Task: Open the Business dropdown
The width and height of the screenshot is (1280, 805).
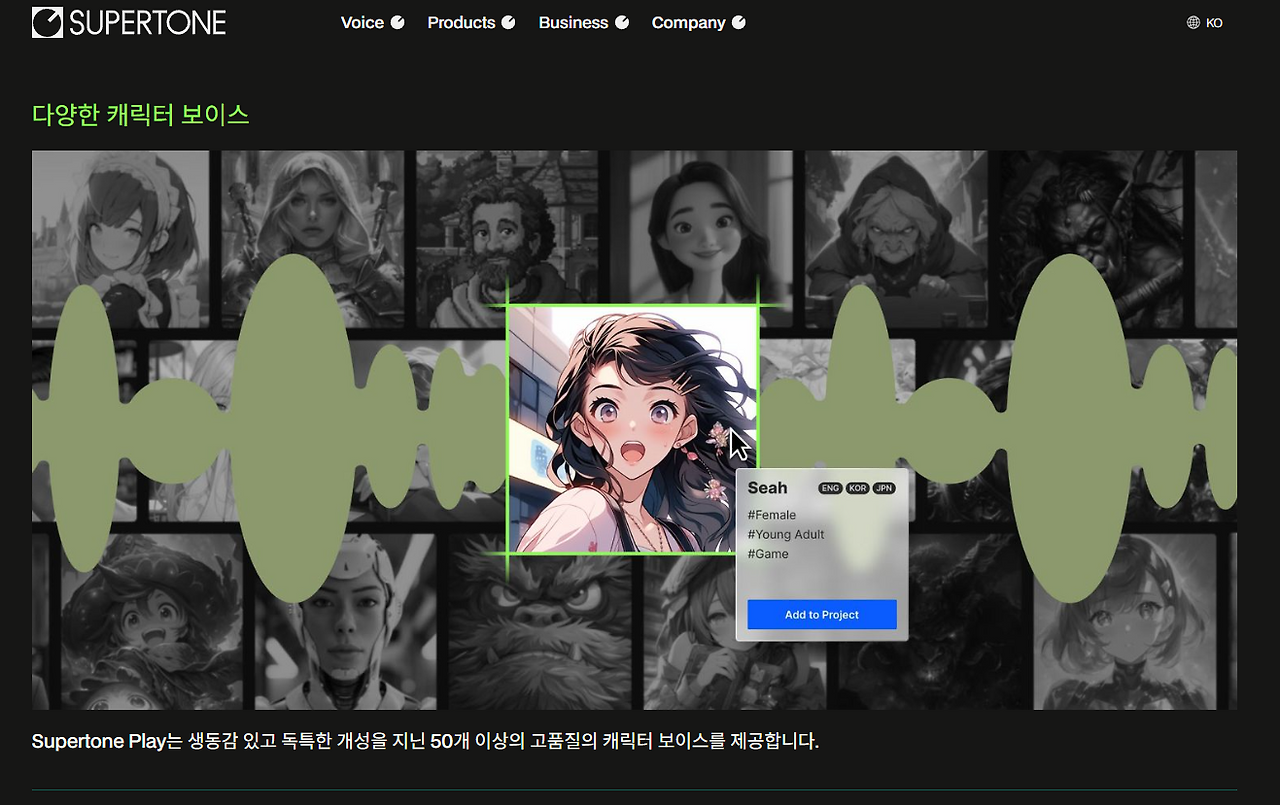Action: (573, 22)
